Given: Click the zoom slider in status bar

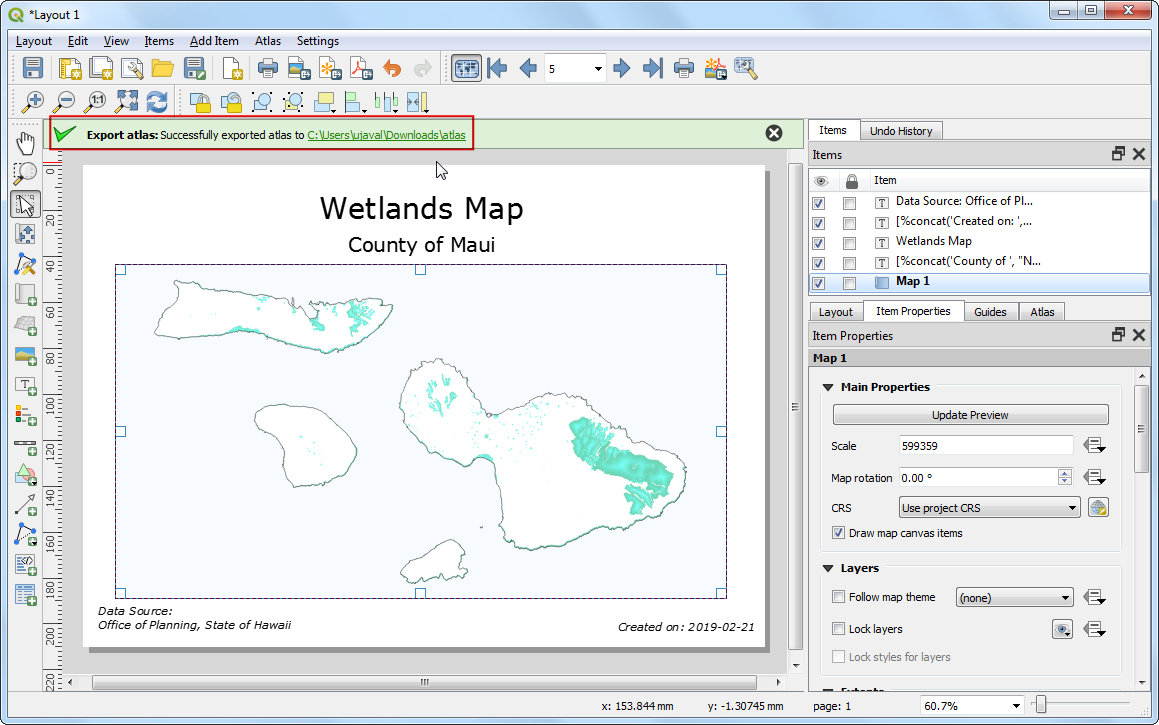Looking at the screenshot, I should pos(1041,706).
